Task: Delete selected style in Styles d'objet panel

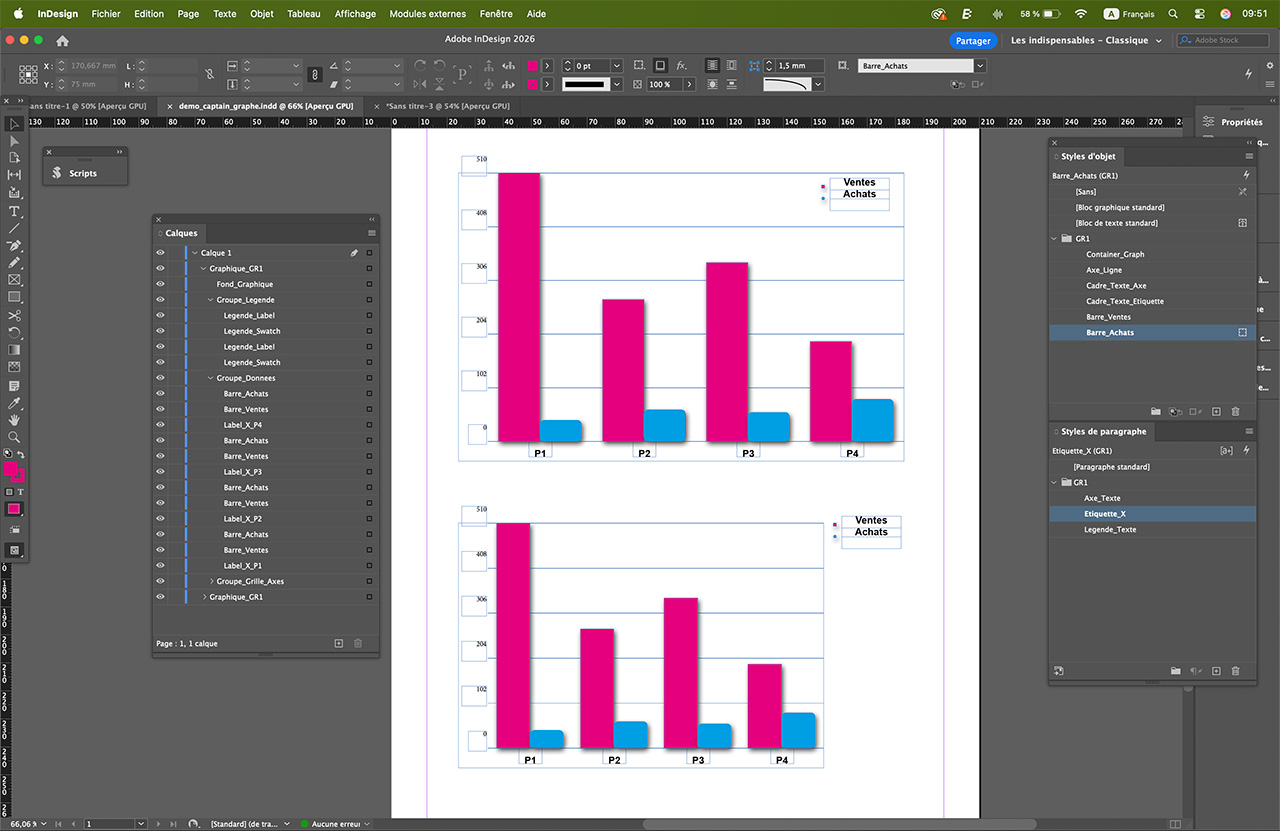Action: coord(1235,411)
